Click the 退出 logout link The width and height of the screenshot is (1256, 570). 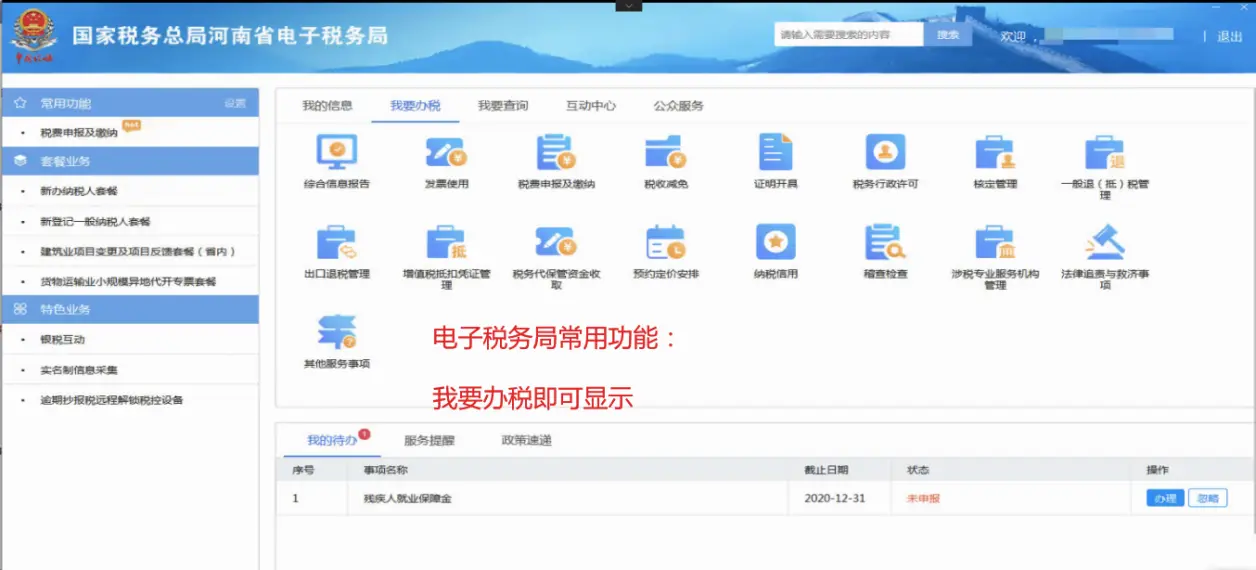1230,36
